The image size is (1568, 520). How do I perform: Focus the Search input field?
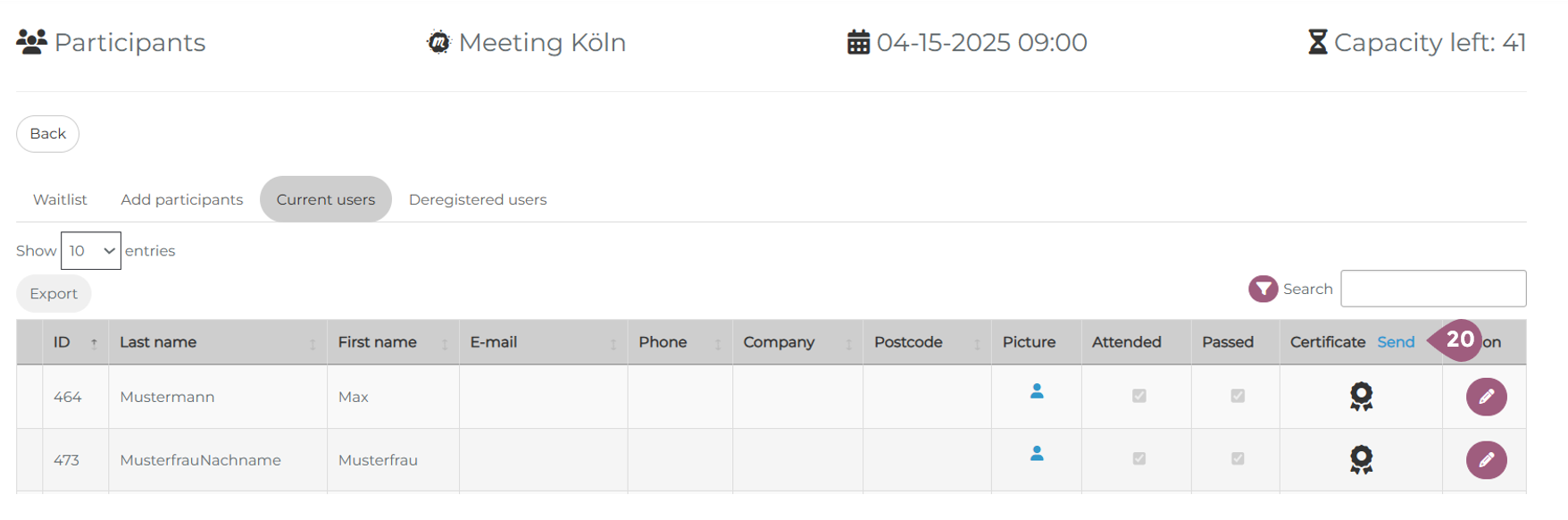(x=1433, y=289)
